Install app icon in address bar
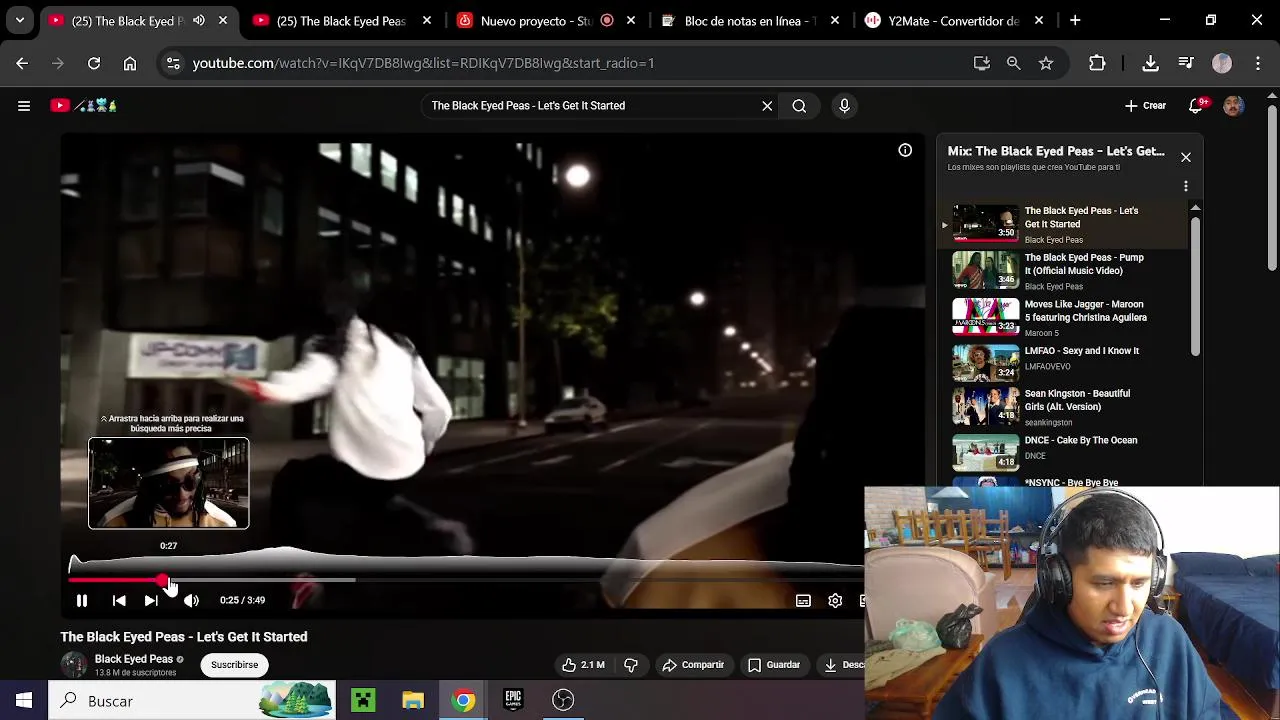The height and width of the screenshot is (720, 1280). [x=982, y=63]
